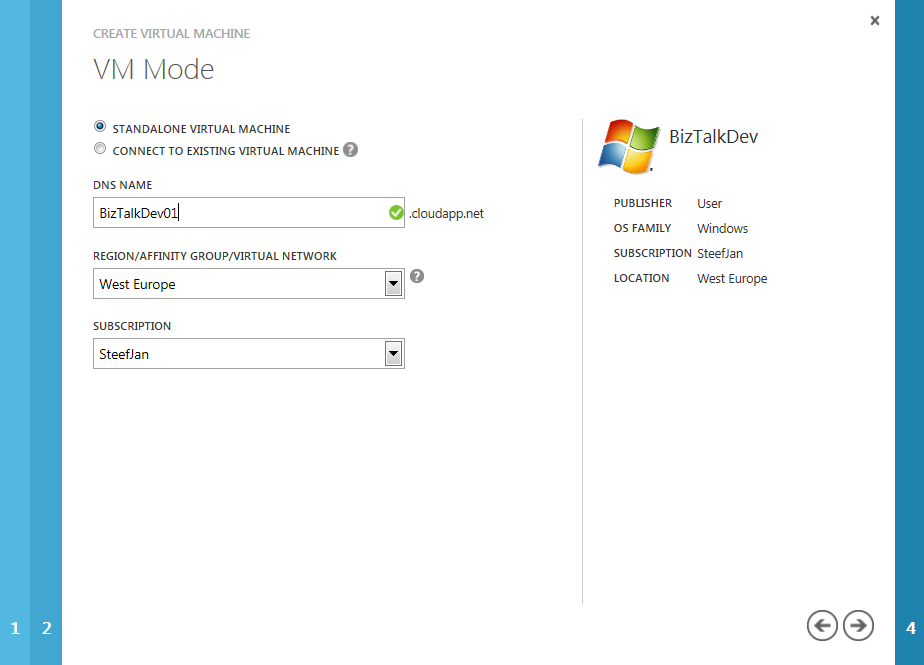Click the Windows logo image icon
This screenshot has height=665, width=924.
[x=628, y=143]
